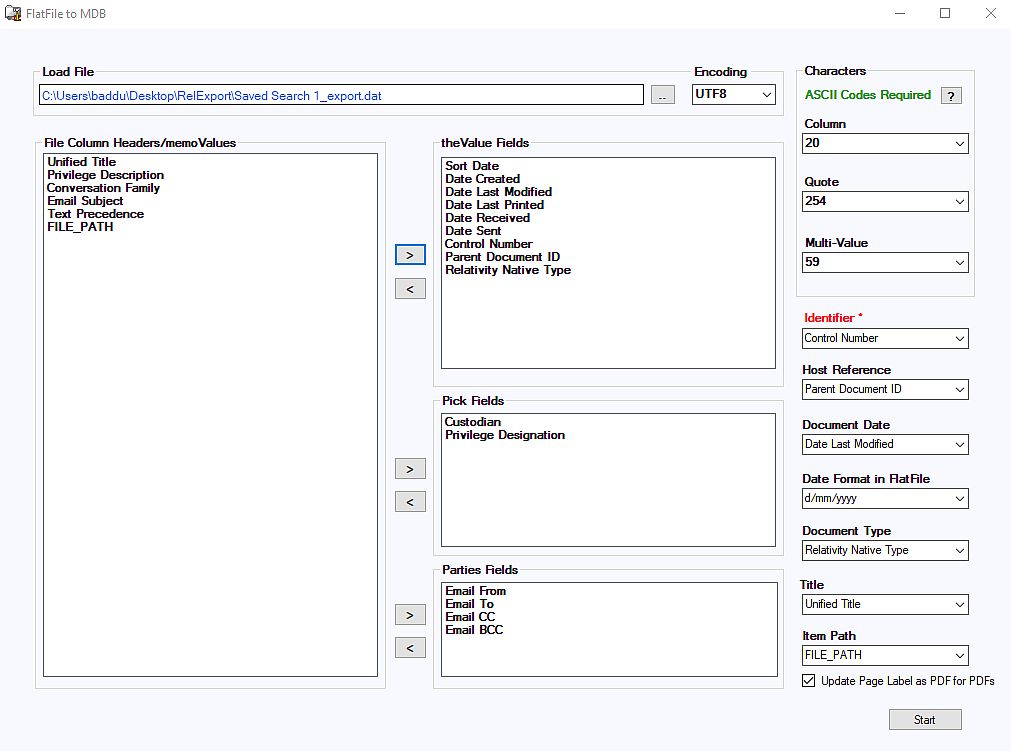
Task: Click the "<" arrow beside Pick Fields
Action: 409,501
